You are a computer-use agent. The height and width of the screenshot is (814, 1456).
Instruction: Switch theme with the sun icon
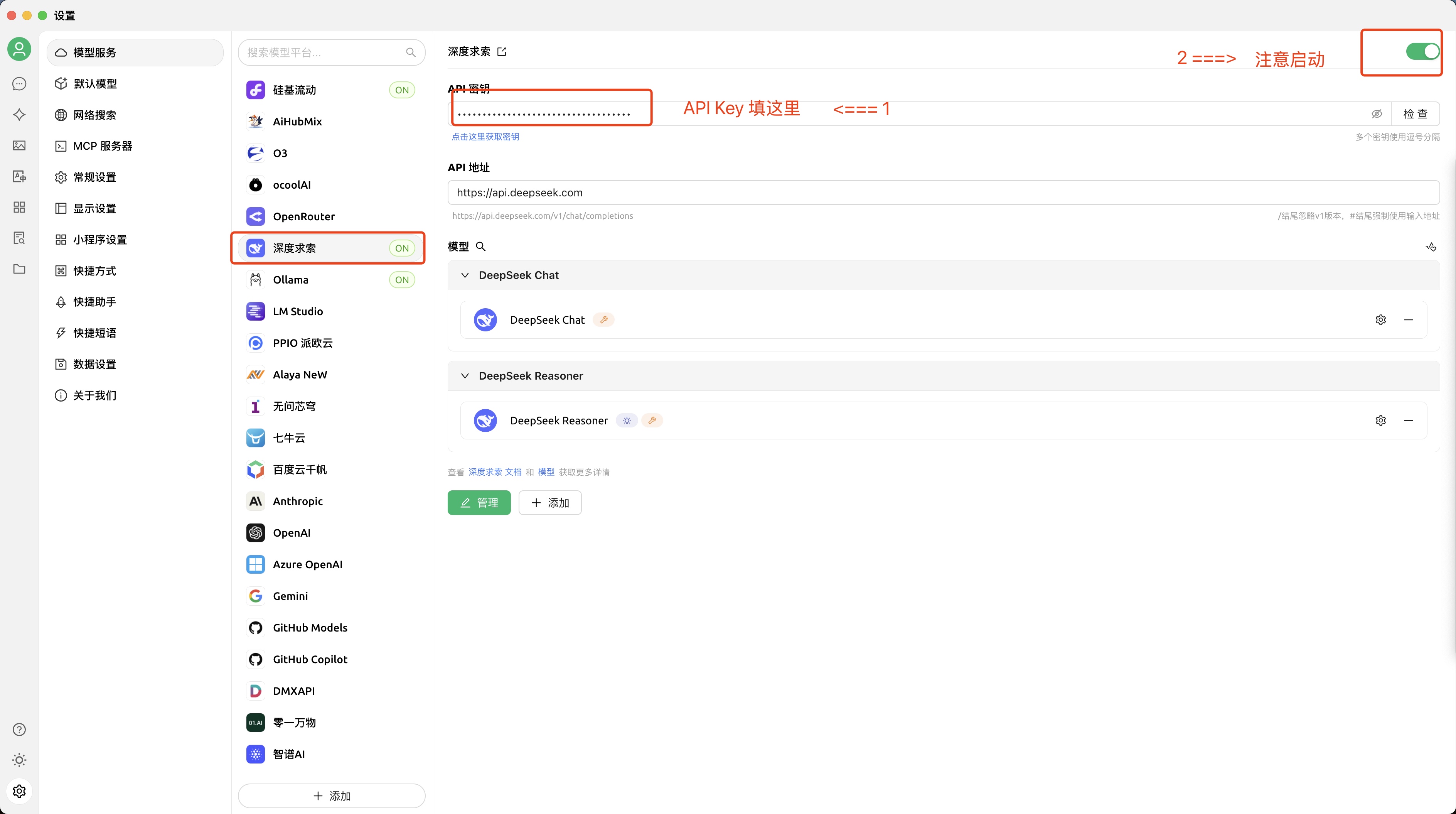click(19, 760)
